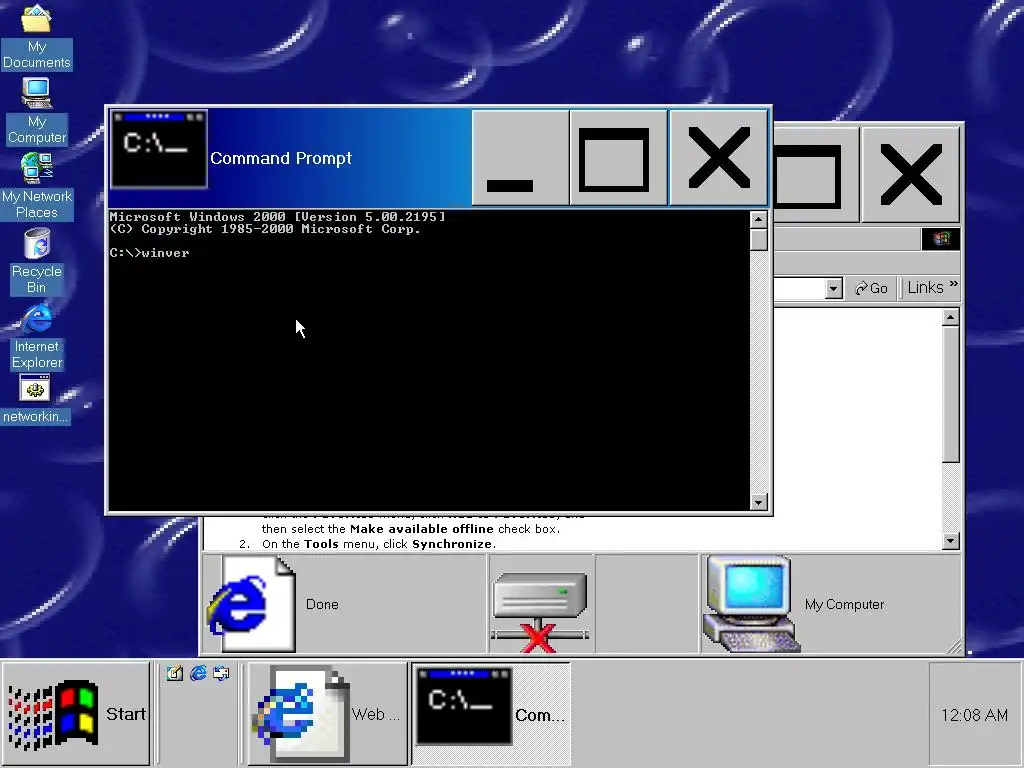The height and width of the screenshot is (768, 1024).
Task: Expand the Links chevron in the browser
Action: pos(953,283)
